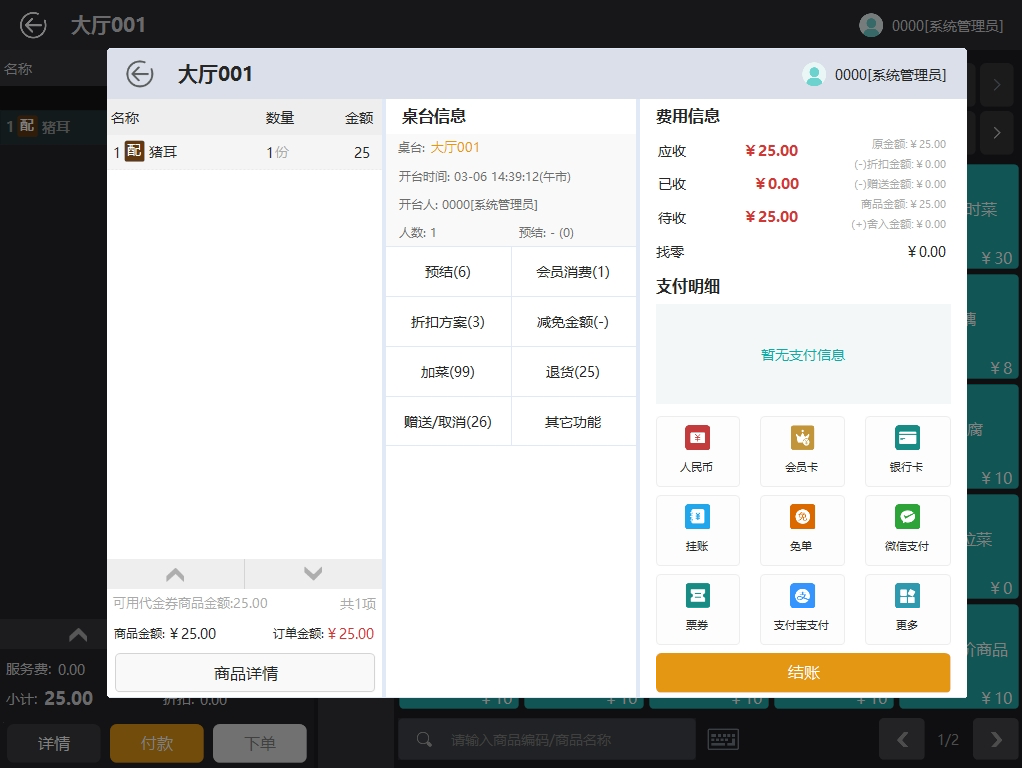This screenshot has height=768, width=1022.
Task: Click the 商品详情 button
Action: tap(245, 673)
